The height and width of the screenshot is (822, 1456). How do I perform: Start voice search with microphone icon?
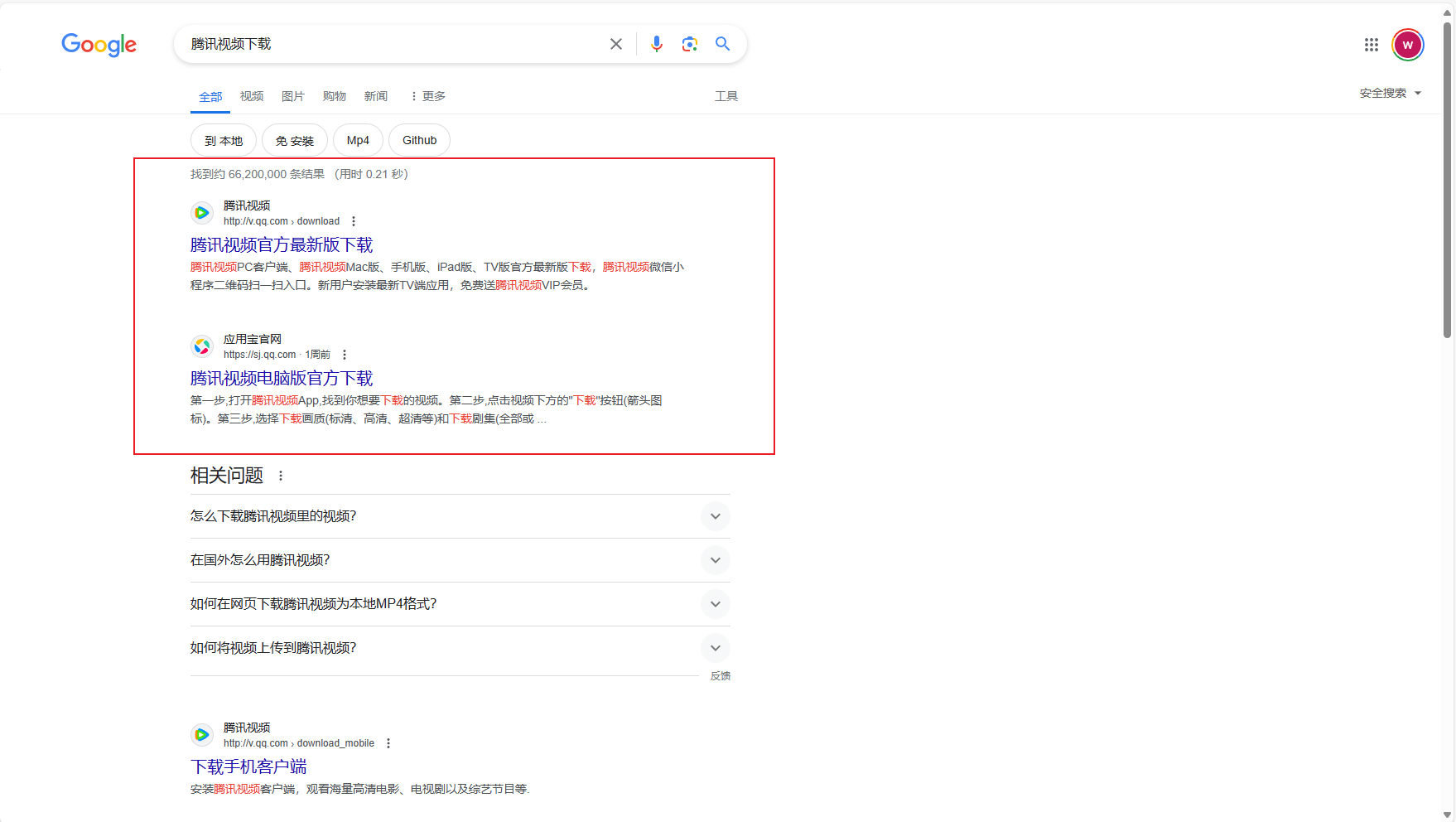657,44
